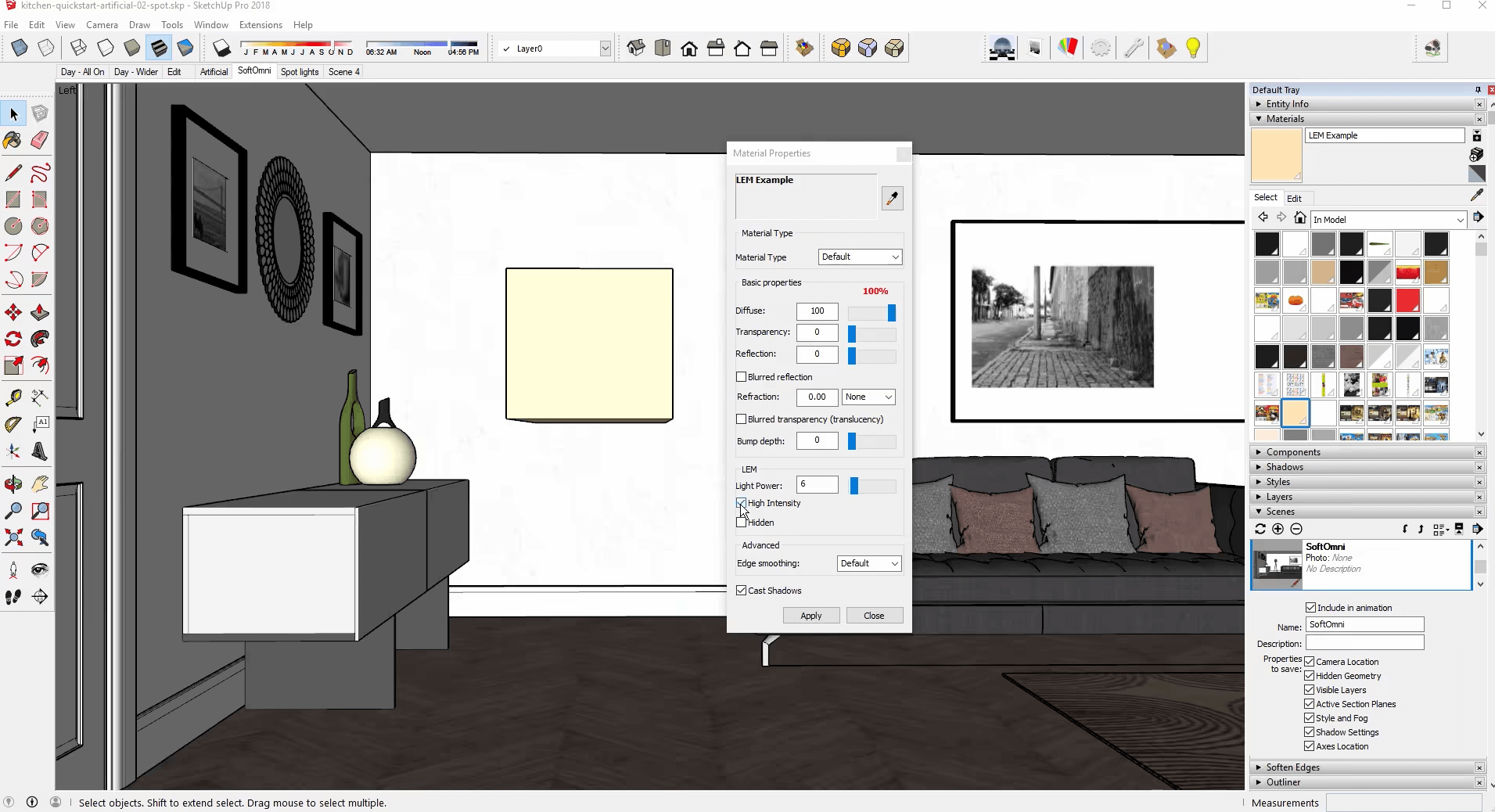Select the SoftOmni scene thumbnail
Screen dimensions: 1495x812
[1277, 564]
